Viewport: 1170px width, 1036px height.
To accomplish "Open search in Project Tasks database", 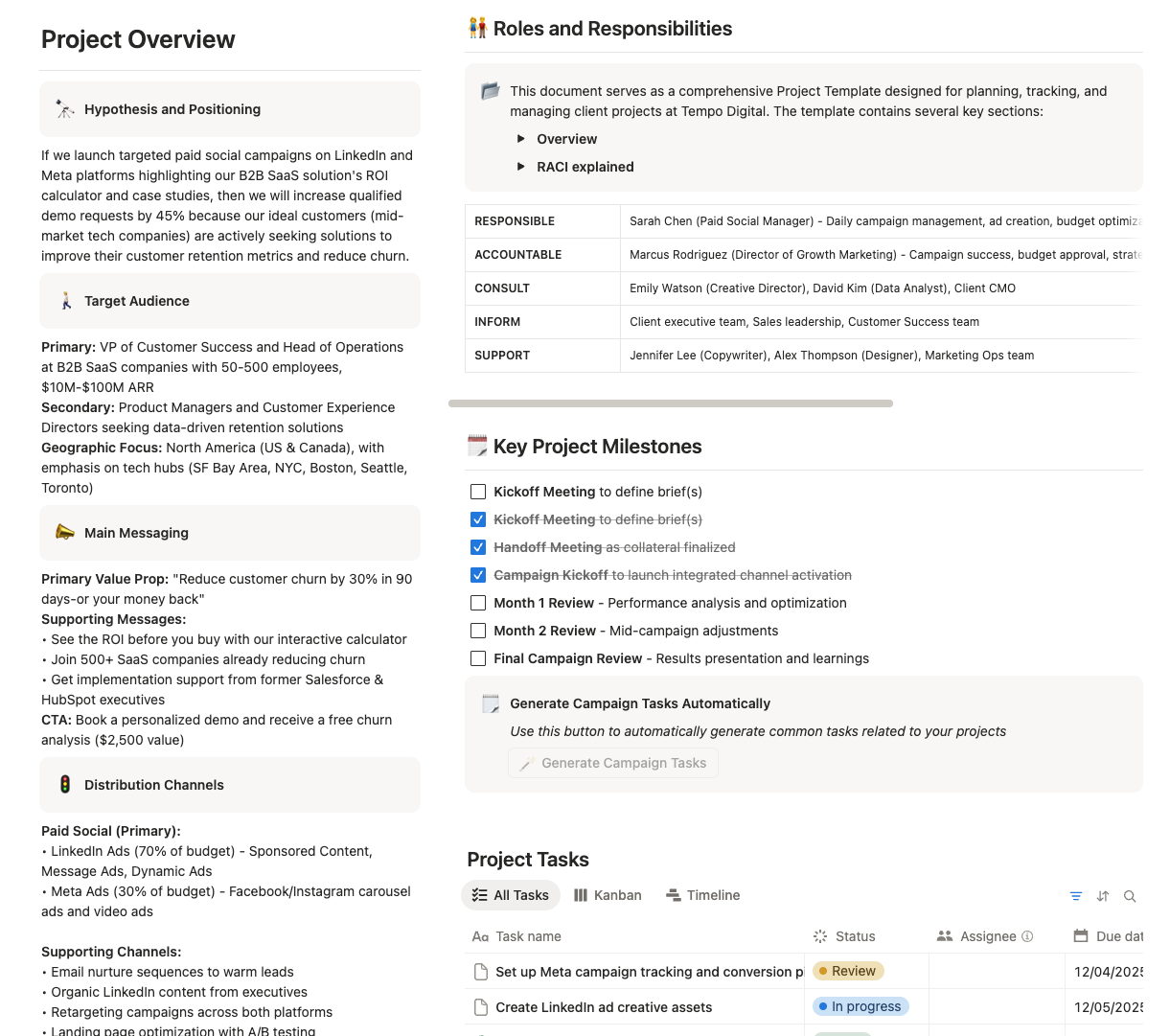I will click(x=1130, y=896).
